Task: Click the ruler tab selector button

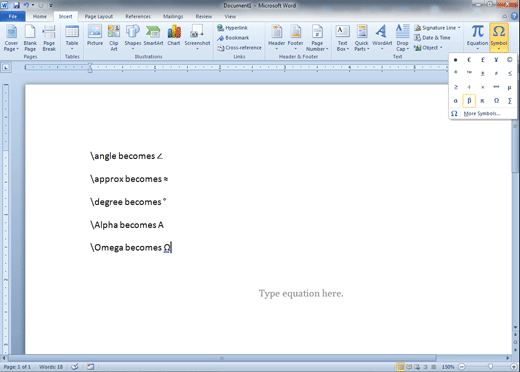Action: [6, 68]
